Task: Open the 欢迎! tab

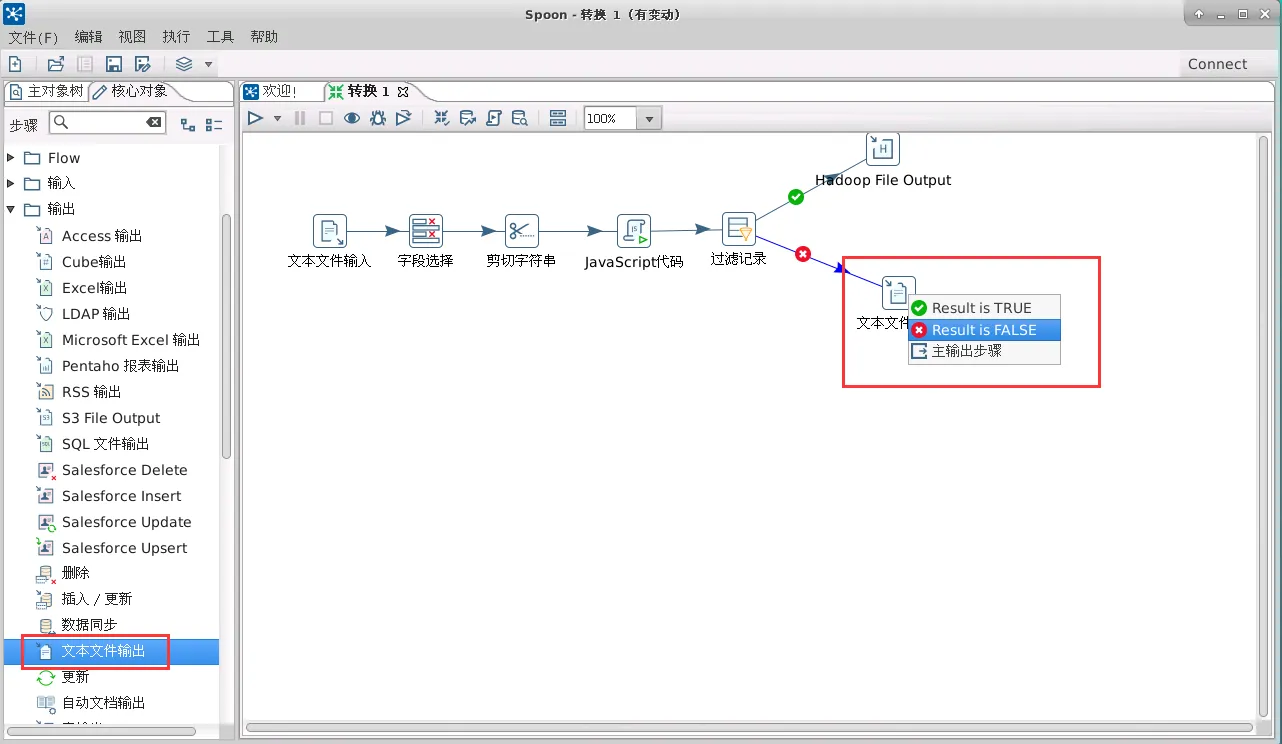Action: point(270,91)
